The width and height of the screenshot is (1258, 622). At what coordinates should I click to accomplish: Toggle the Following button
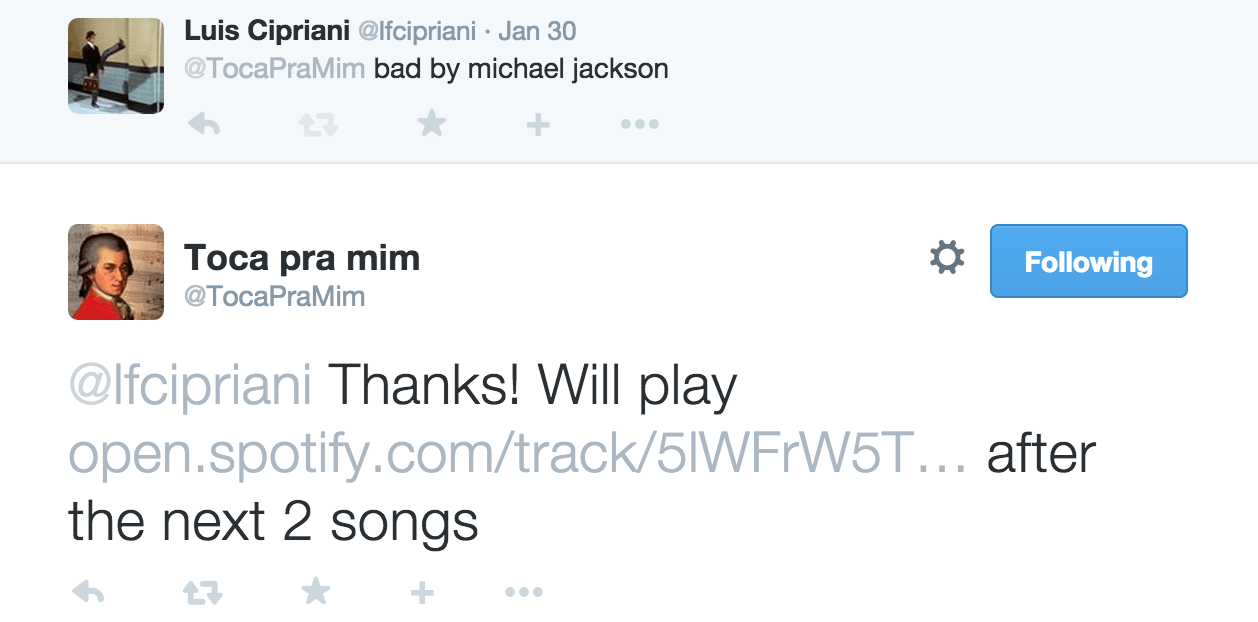1088,261
